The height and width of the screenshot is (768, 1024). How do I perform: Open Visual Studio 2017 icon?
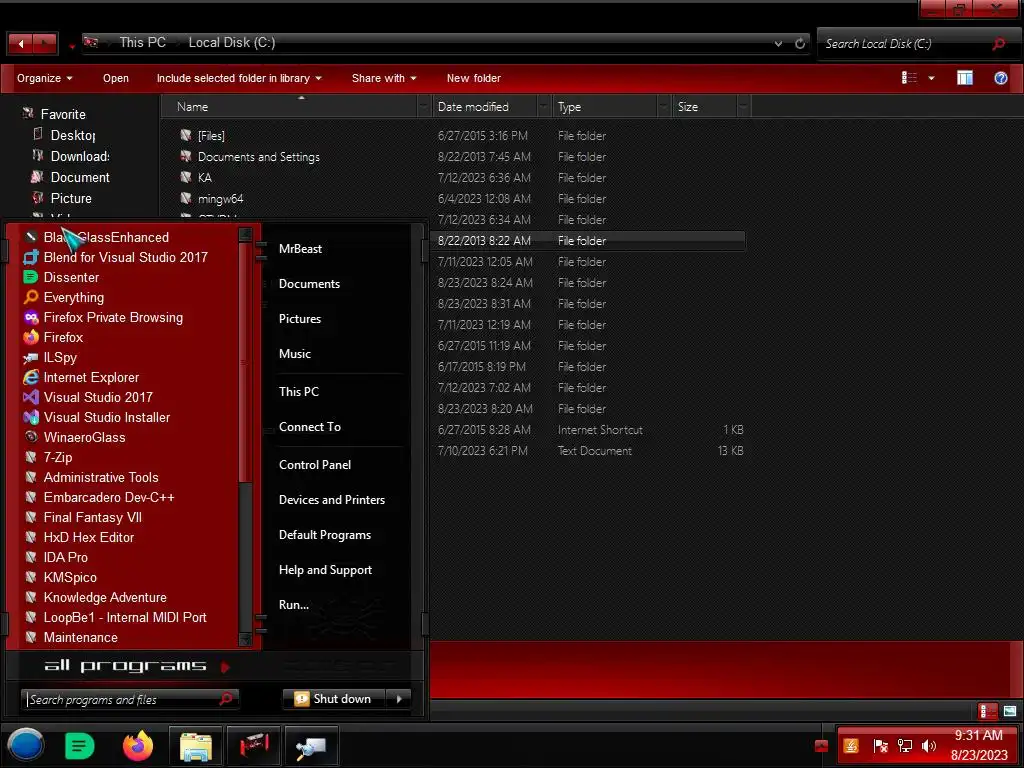[x=31, y=397]
